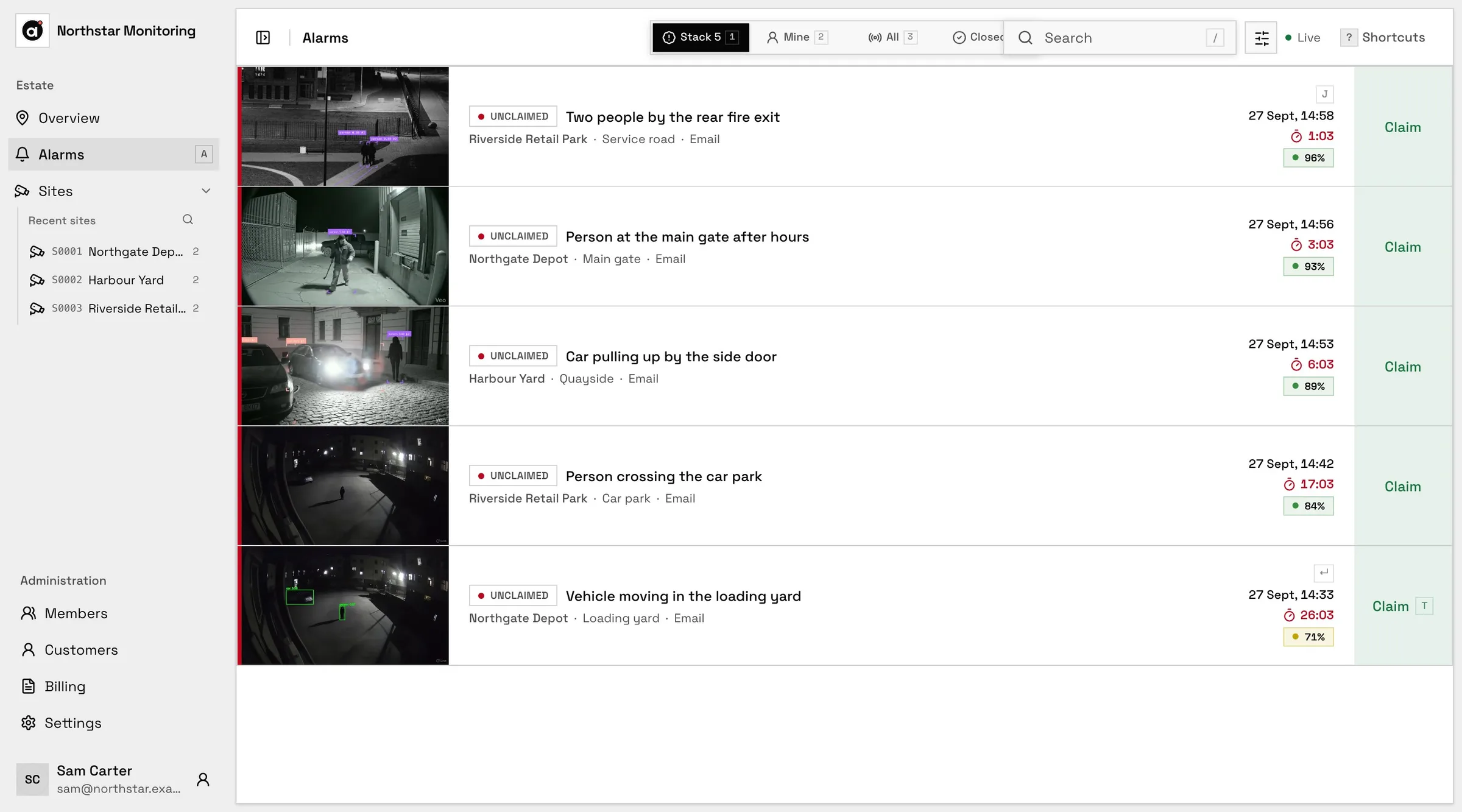Open the Billing document icon
Image resolution: width=1462 pixels, height=812 pixels.
(x=28, y=687)
